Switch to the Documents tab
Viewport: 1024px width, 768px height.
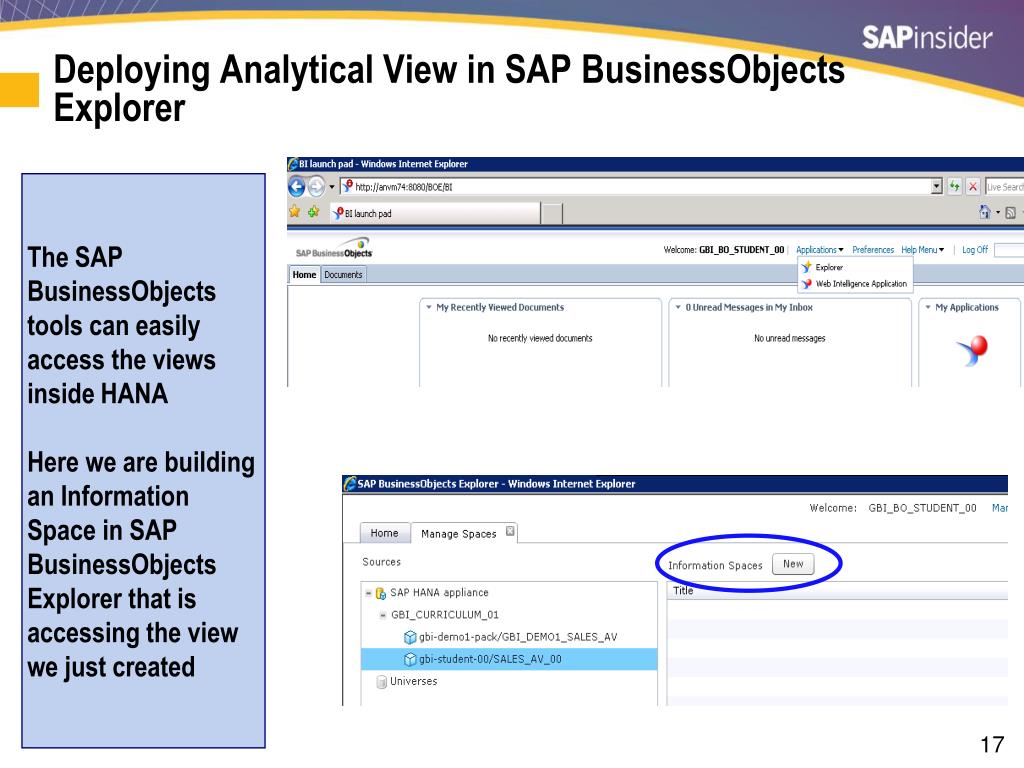[343, 274]
